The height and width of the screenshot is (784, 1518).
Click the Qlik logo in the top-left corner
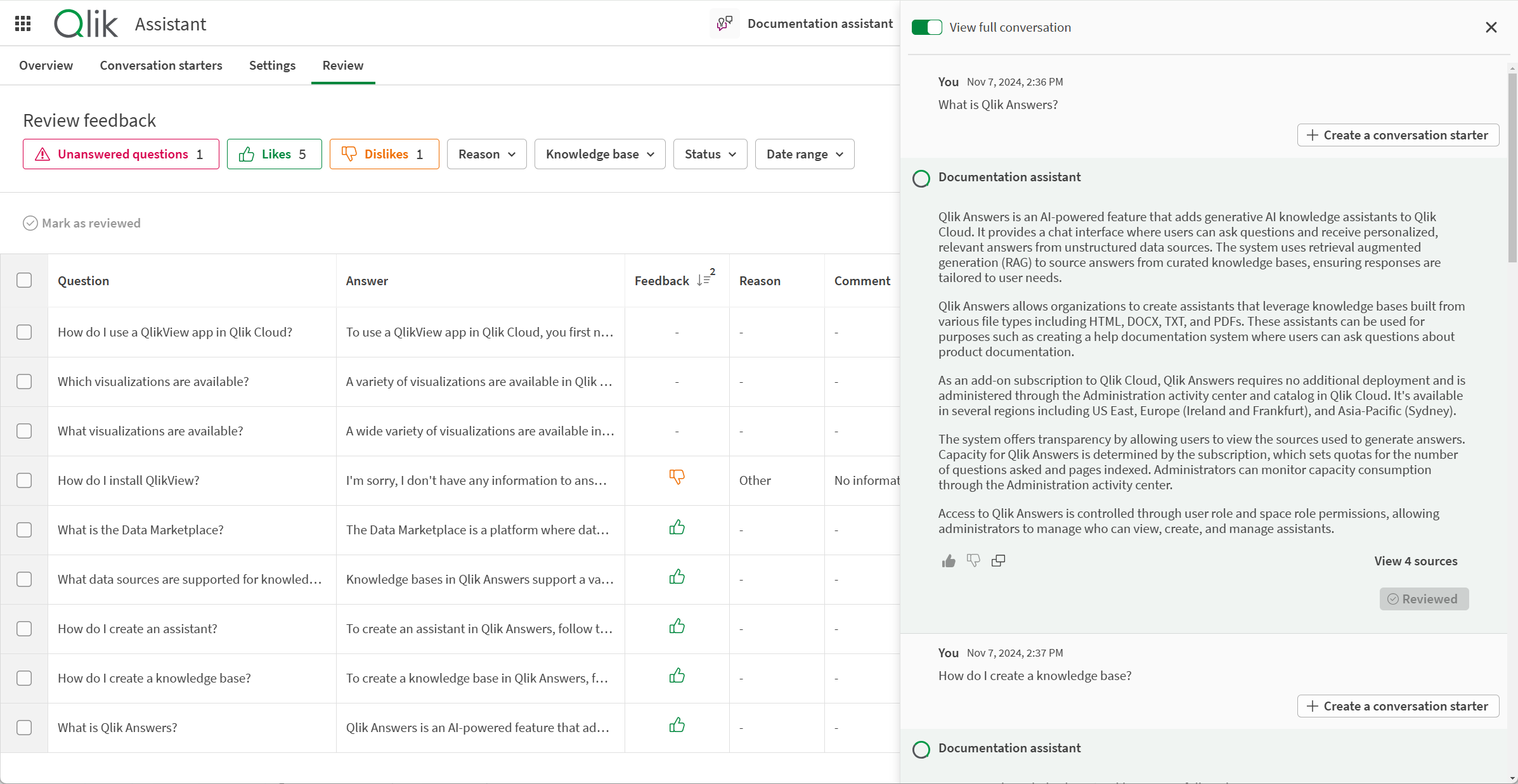tap(85, 22)
